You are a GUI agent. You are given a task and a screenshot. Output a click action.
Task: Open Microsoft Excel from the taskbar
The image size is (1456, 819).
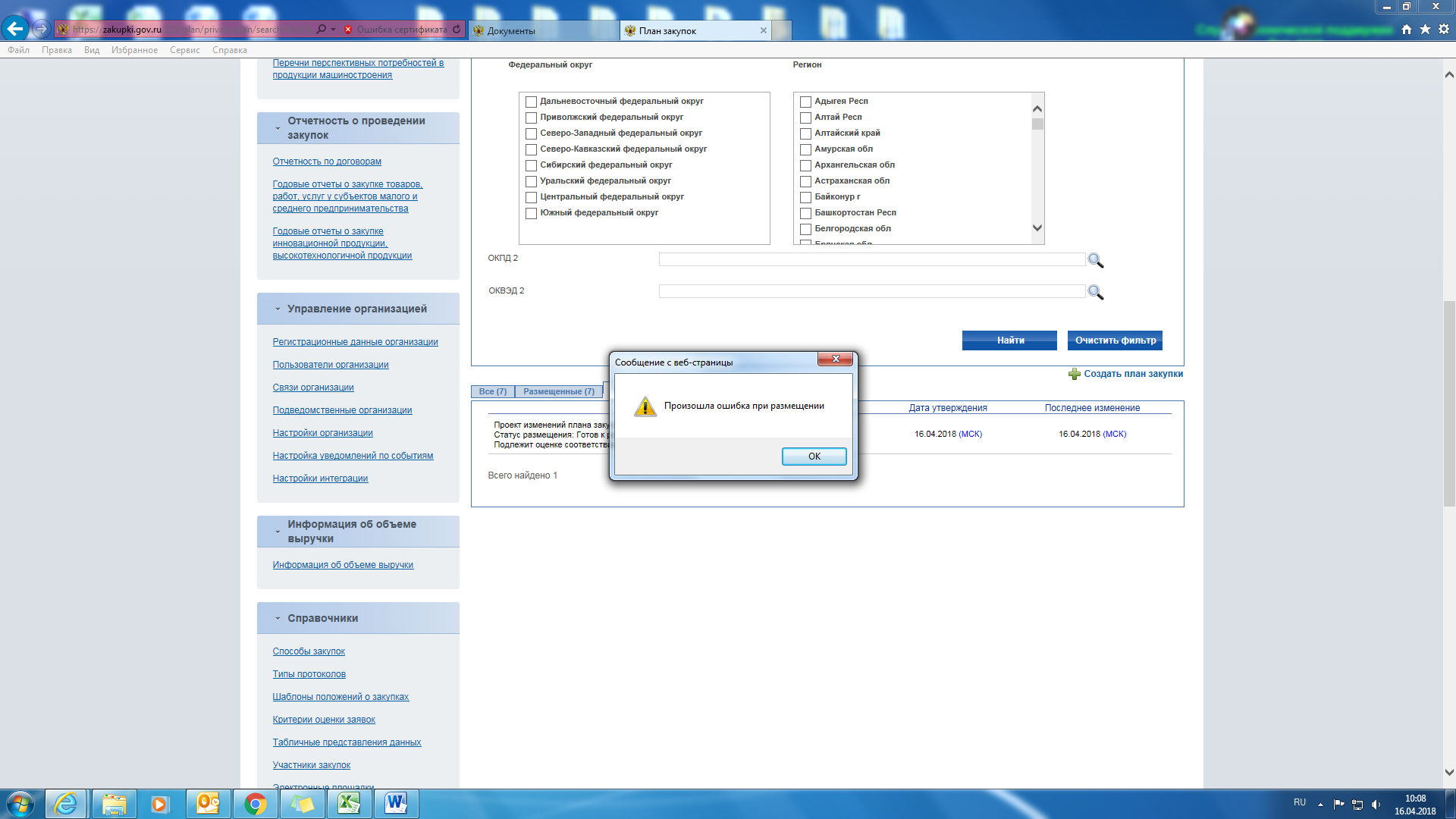(349, 804)
